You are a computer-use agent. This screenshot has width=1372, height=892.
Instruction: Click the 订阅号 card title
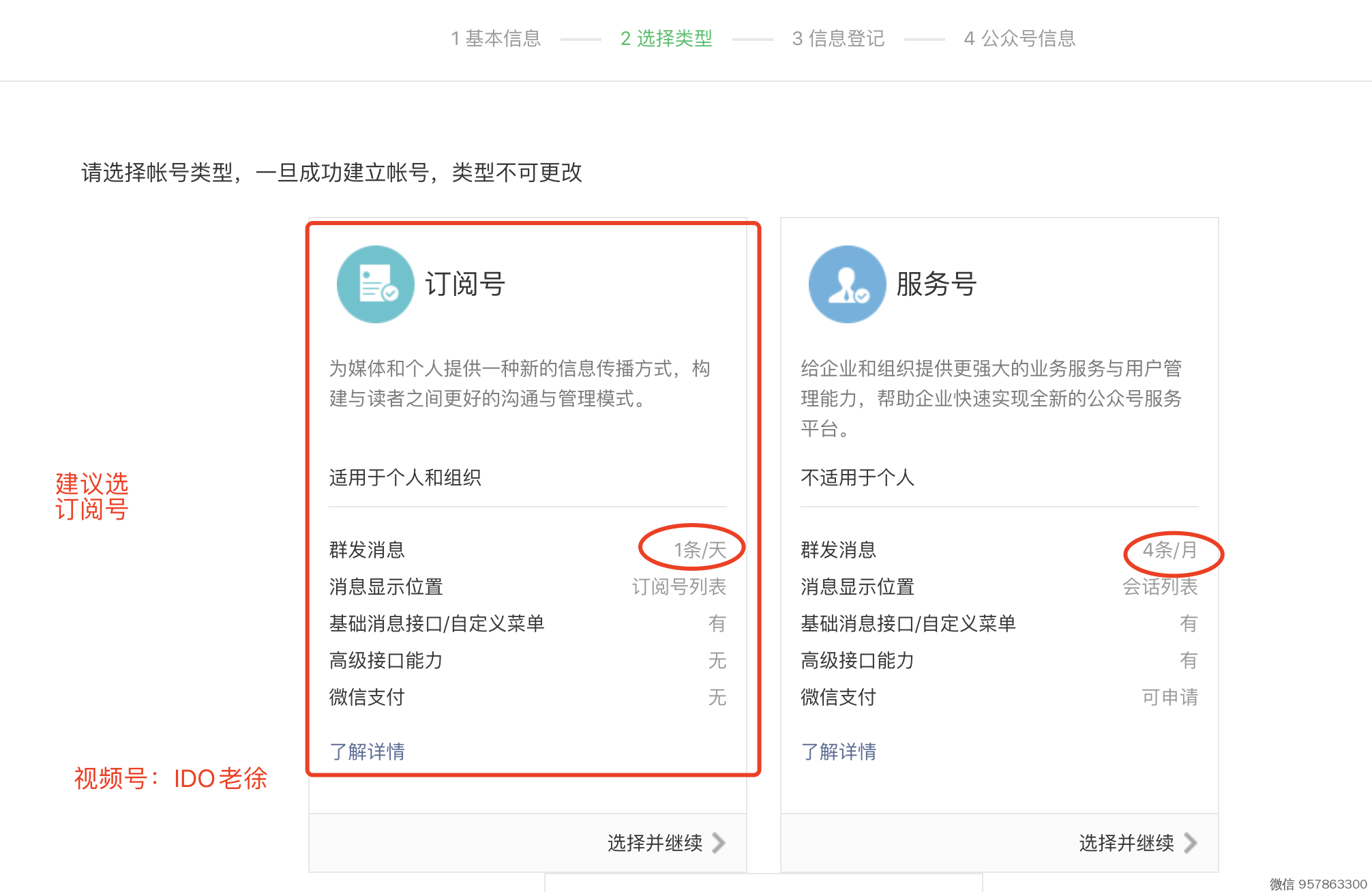(465, 284)
